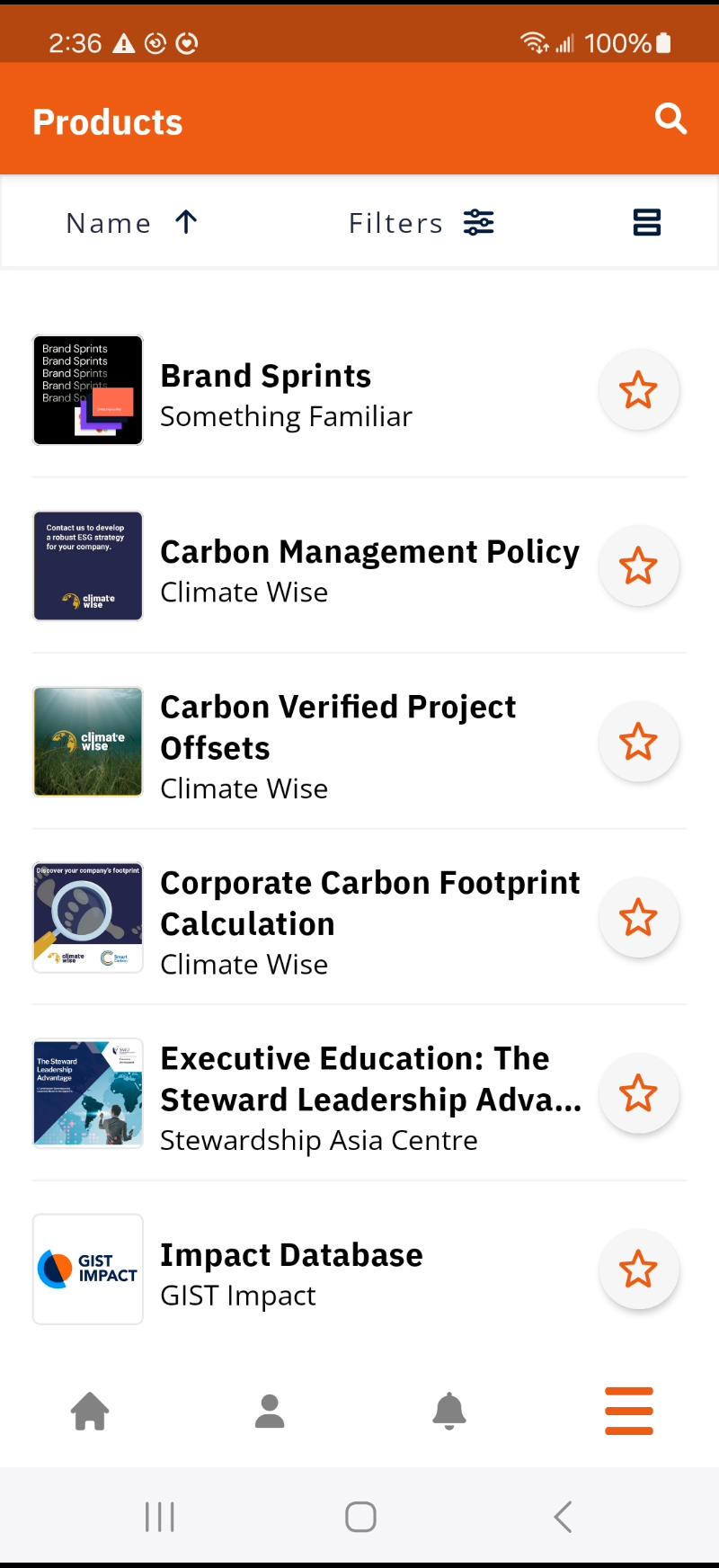Toggle star for Carbon Management Policy

(638, 566)
